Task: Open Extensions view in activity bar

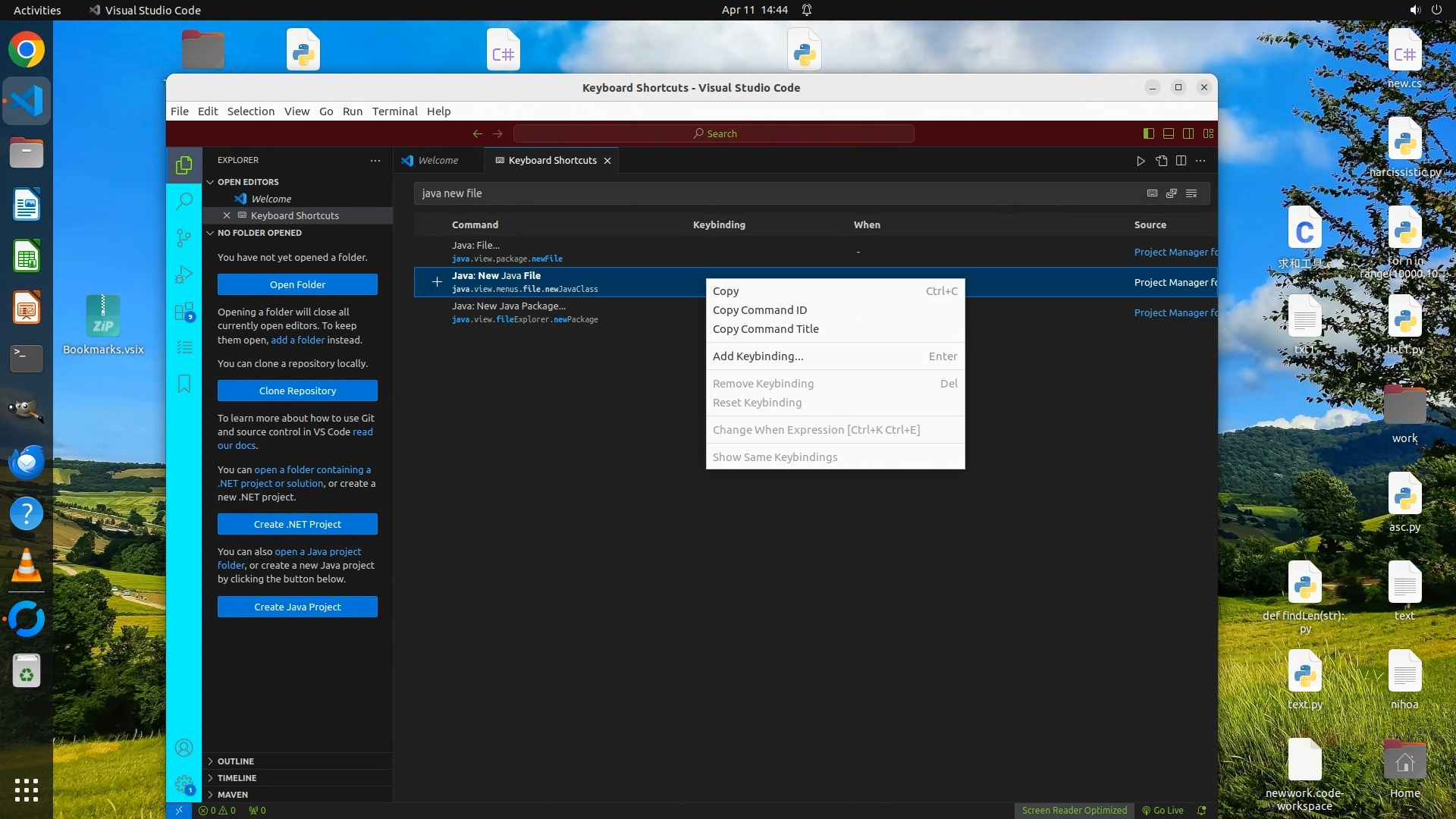Action: (x=184, y=312)
